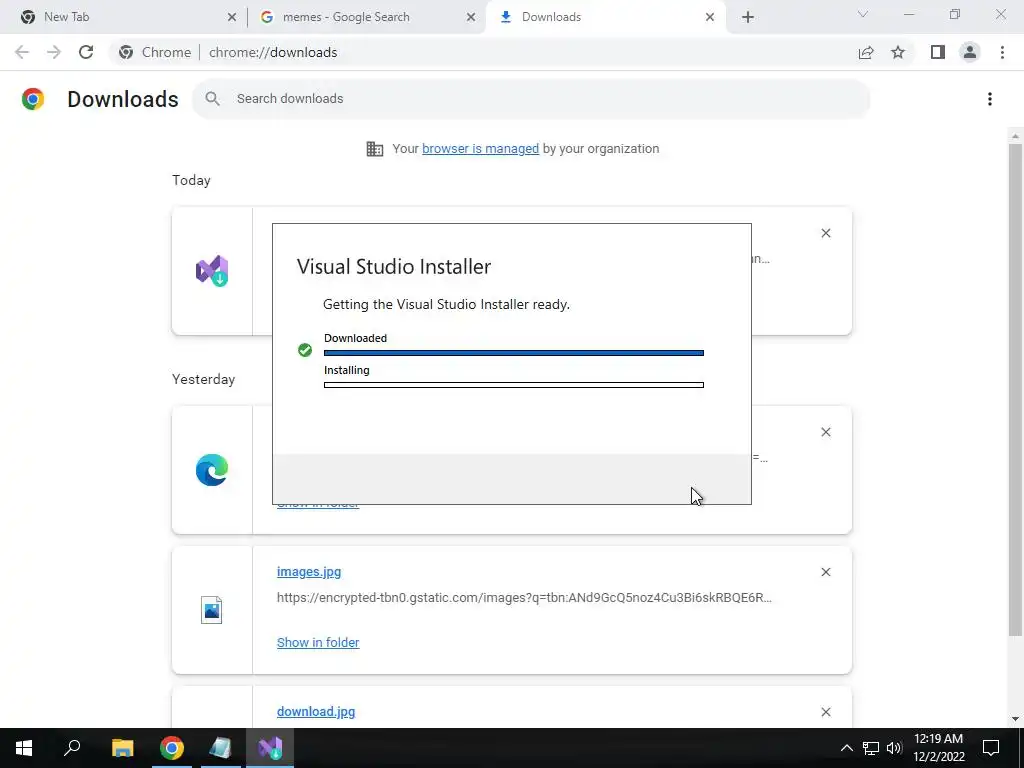Image resolution: width=1024 pixels, height=768 pixels.
Task: Remove download.jpg from list
Action: tap(825, 712)
